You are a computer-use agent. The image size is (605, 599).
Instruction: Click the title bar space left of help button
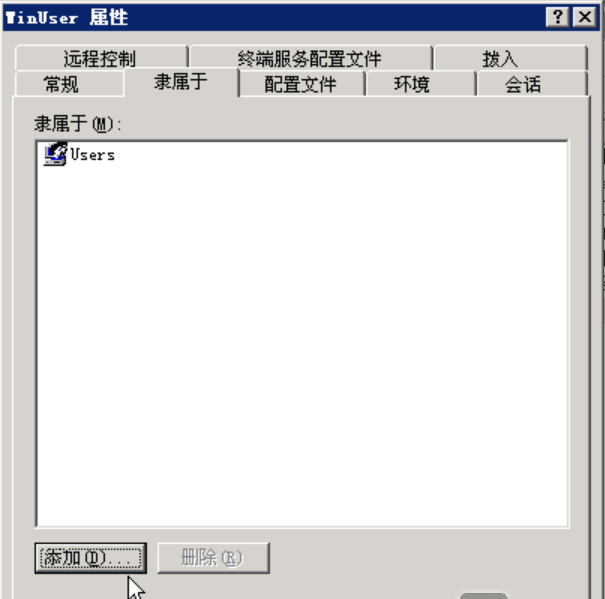click(x=336, y=17)
